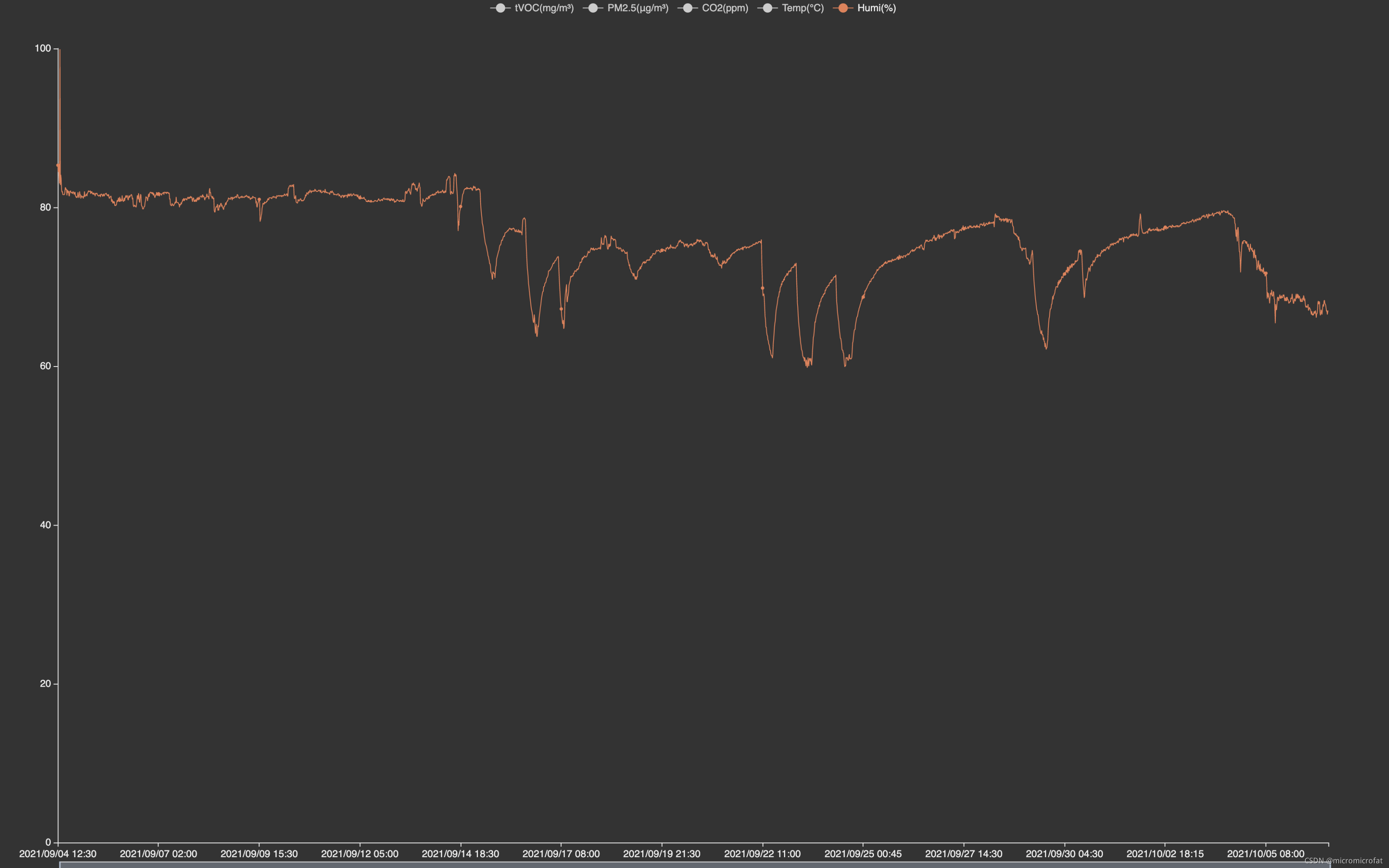Click the 2021/09/22 11:00 axis label
This screenshot has width=1389, height=868.
click(x=762, y=854)
